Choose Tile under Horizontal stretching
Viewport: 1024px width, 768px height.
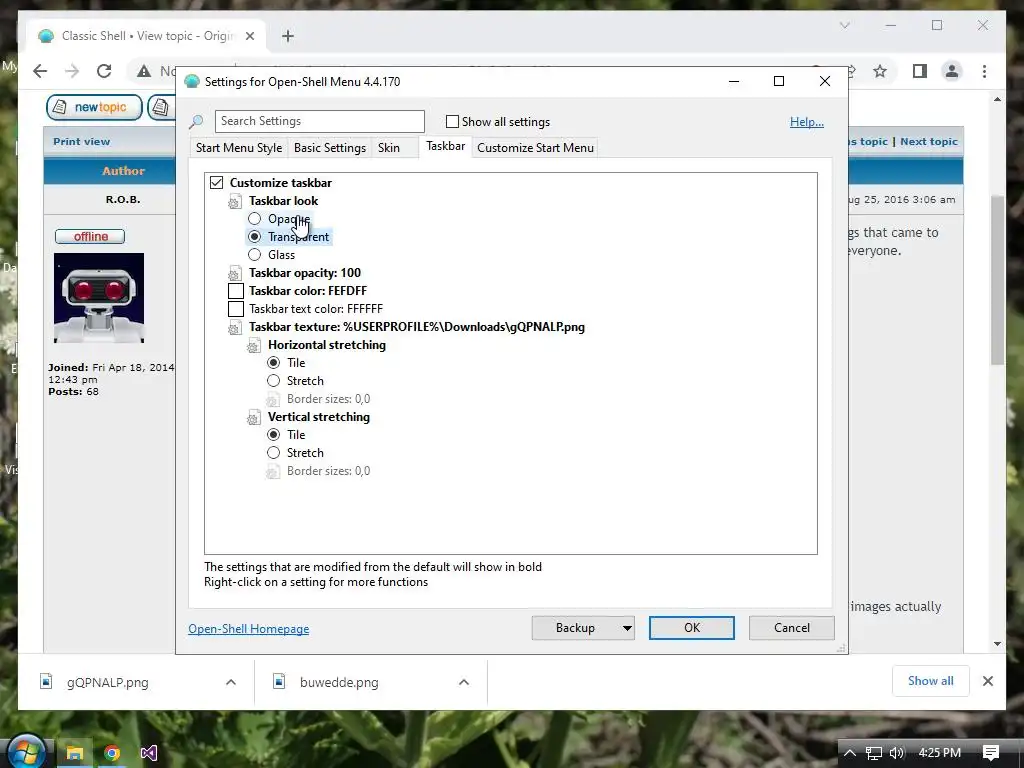pos(274,362)
